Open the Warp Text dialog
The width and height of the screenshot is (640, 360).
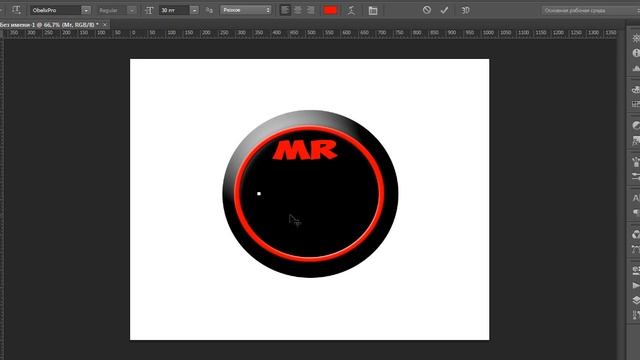[x=351, y=10]
